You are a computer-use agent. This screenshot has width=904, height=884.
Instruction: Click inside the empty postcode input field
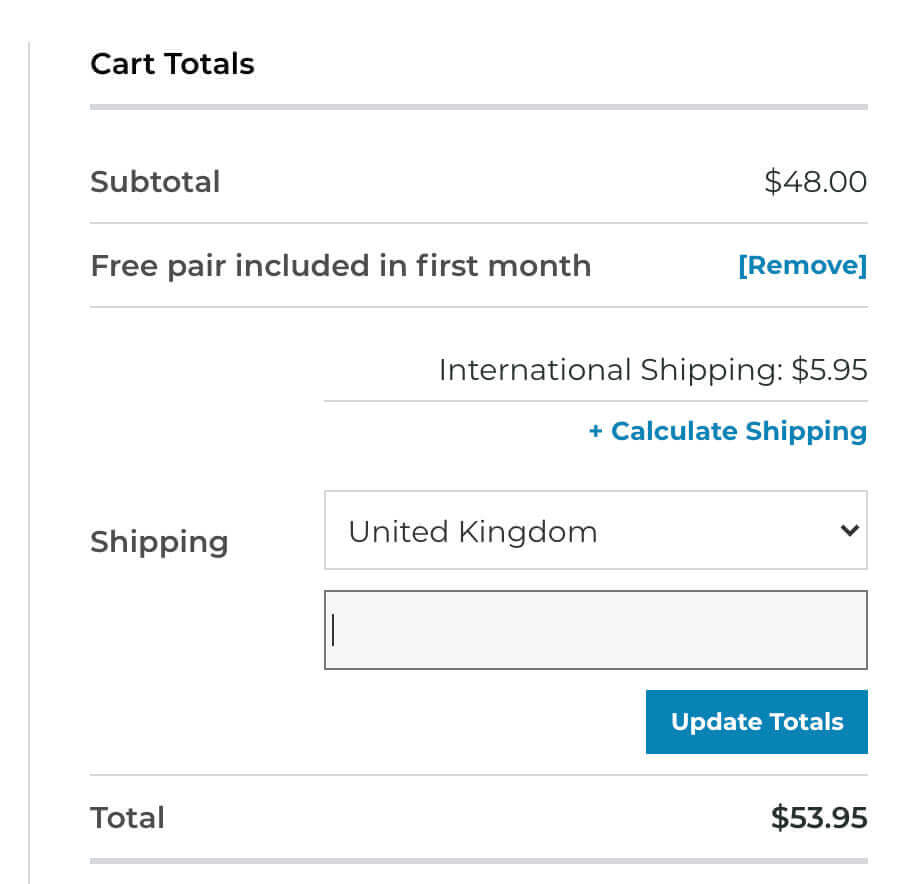click(x=596, y=629)
